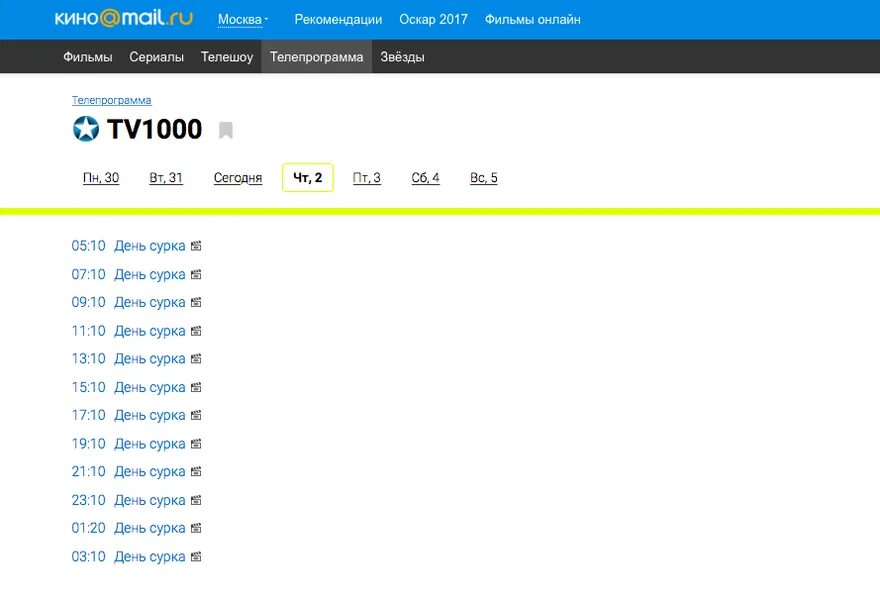Click the Телепрограмма breadcrumb link
This screenshot has height=599, width=880.
pyautogui.click(x=111, y=100)
